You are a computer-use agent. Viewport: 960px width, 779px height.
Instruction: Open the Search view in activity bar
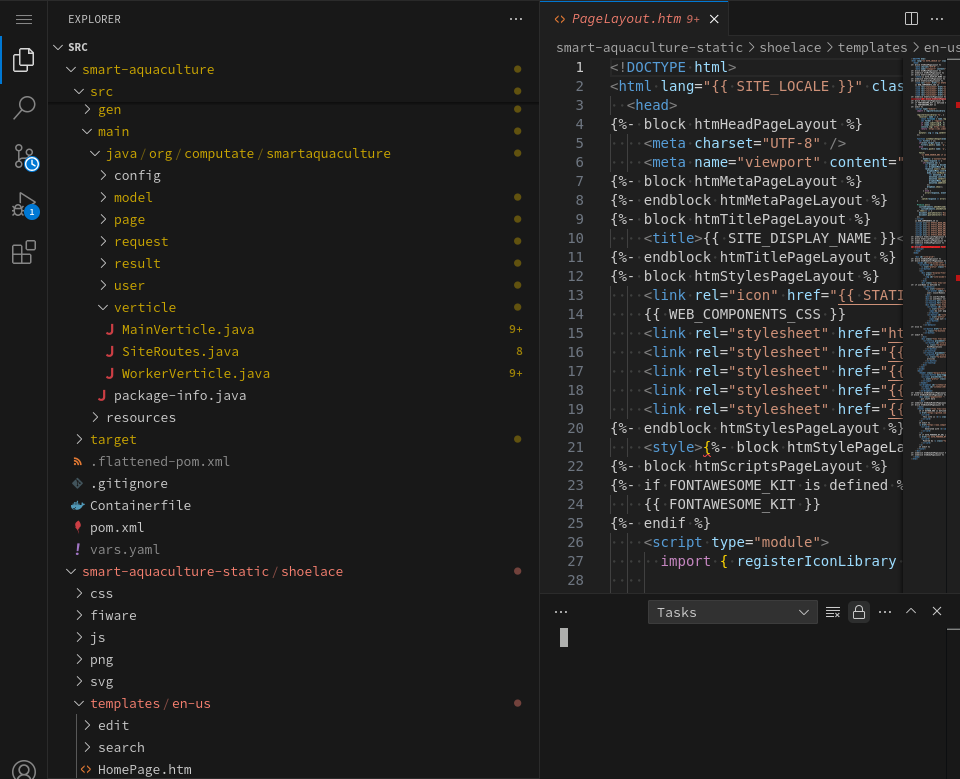click(x=24, y=107)
